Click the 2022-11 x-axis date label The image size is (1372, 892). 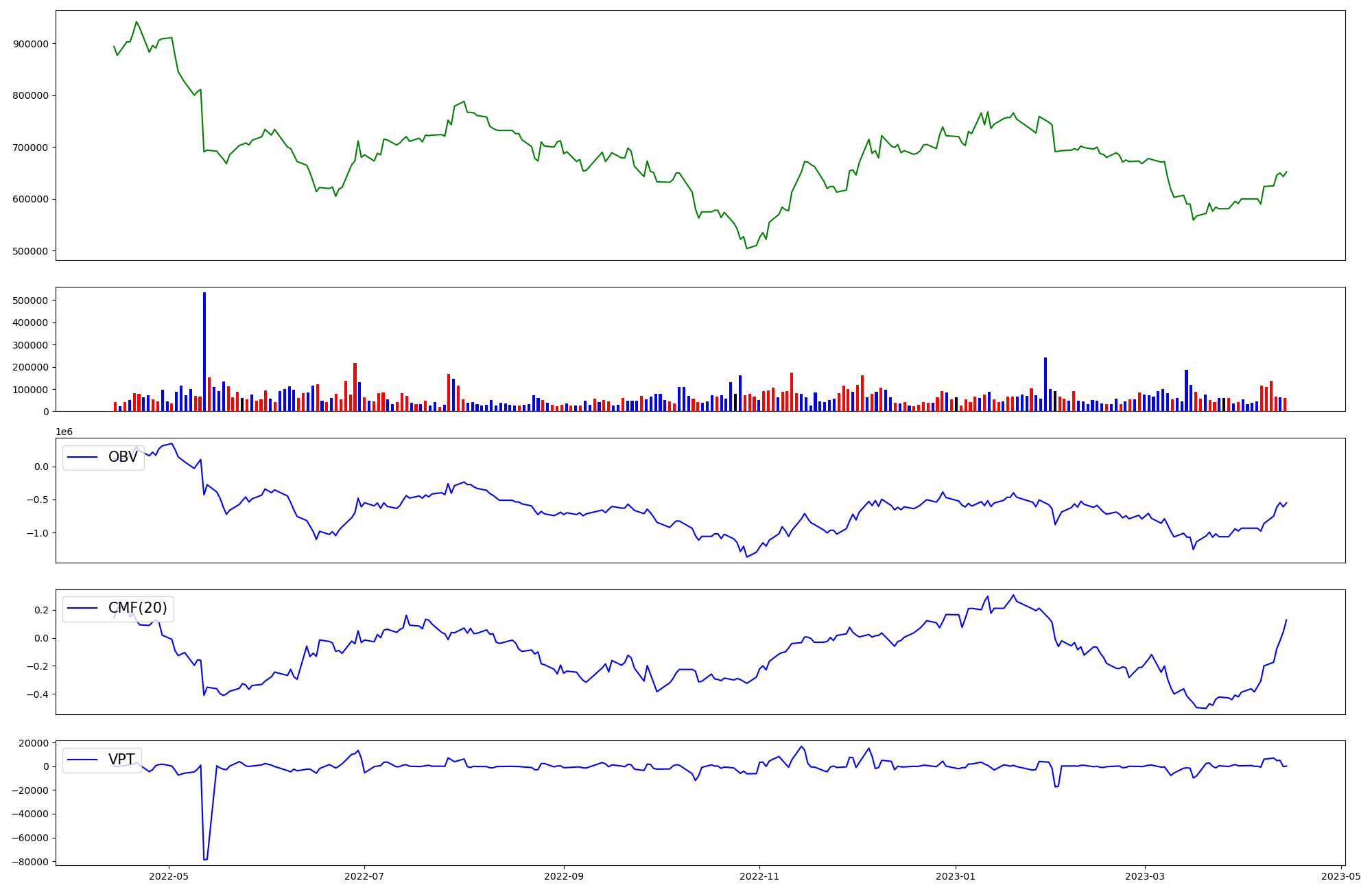click(x=759, y=876)
